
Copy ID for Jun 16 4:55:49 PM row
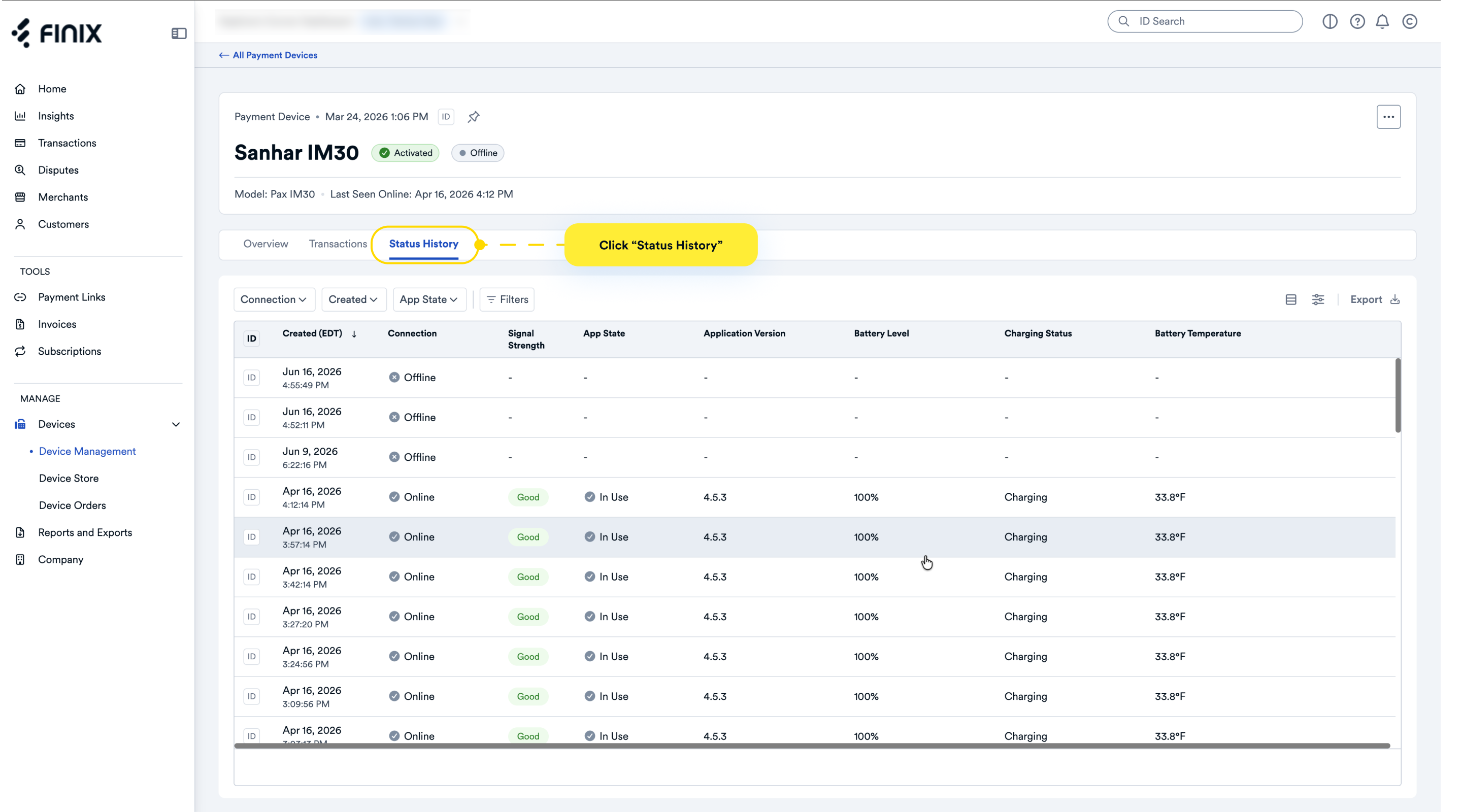point(251,378)
